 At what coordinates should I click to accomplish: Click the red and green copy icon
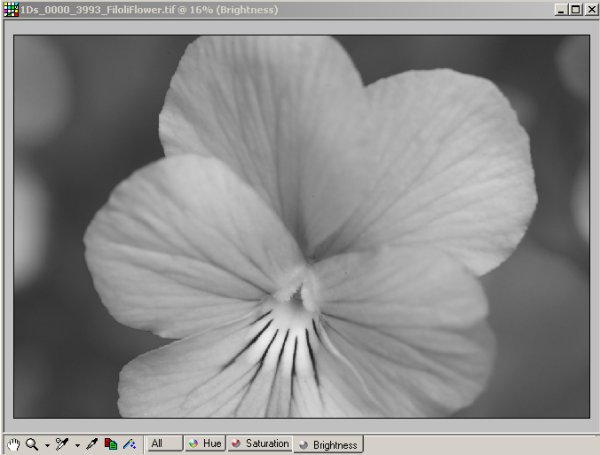(x=111, y=443)
